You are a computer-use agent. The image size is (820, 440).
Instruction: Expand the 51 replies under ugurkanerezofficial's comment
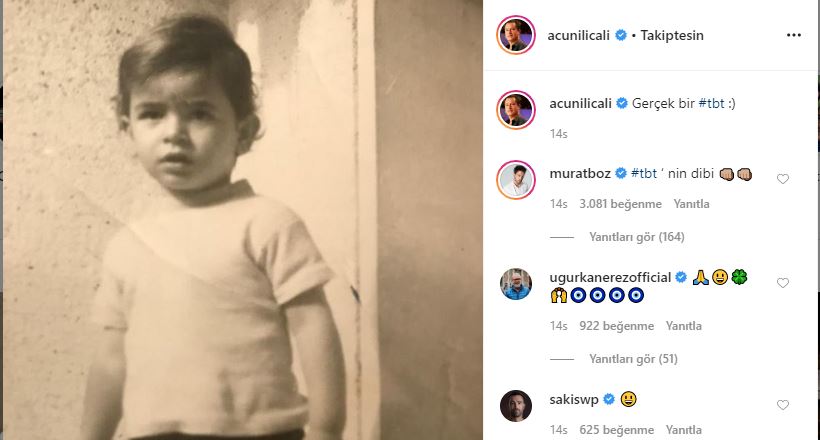pyautogui.click(x=633, y=359)
